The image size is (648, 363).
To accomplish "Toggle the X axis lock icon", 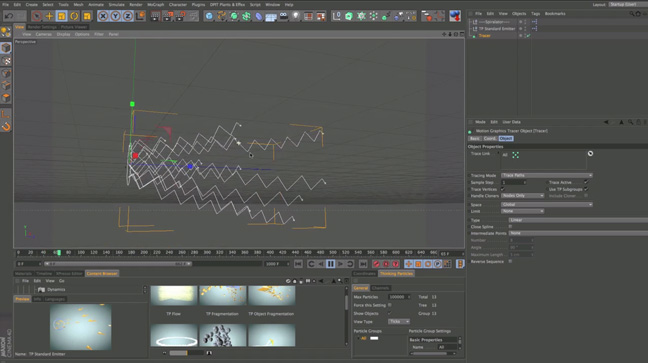I will [103, 16].
